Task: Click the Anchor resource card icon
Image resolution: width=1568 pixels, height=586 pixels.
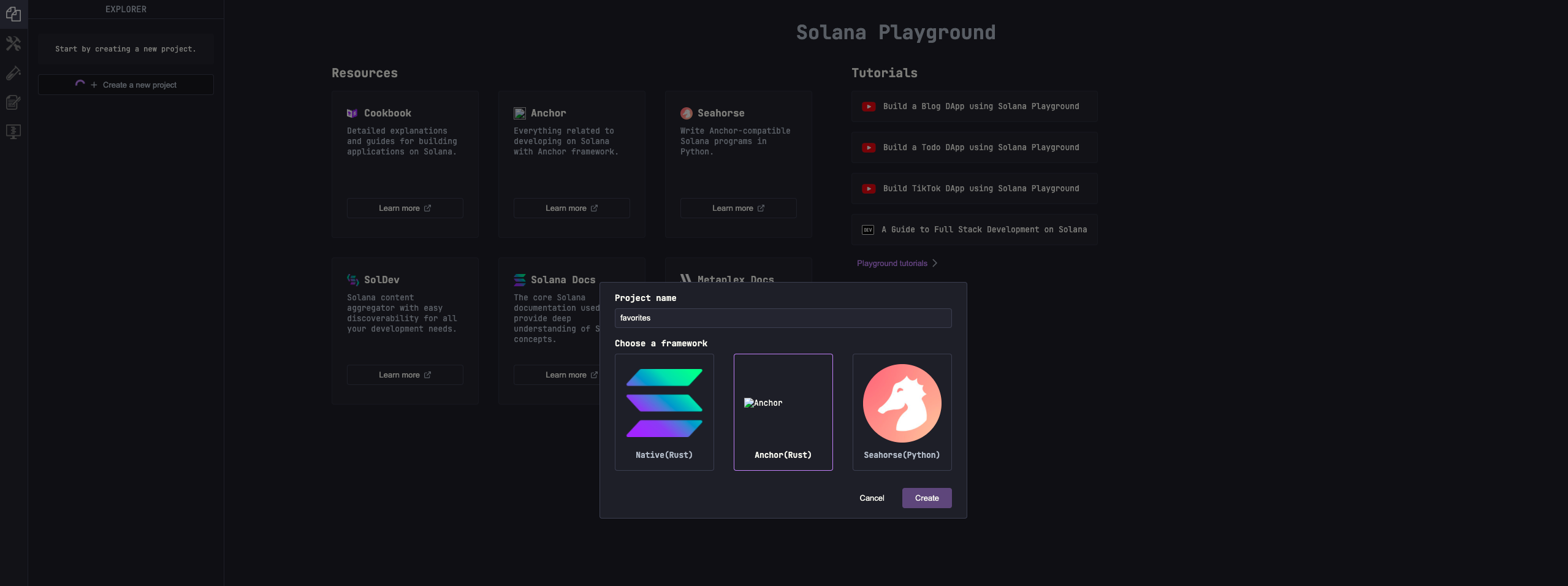Action: pyautogui.click(x=520, y=113)
